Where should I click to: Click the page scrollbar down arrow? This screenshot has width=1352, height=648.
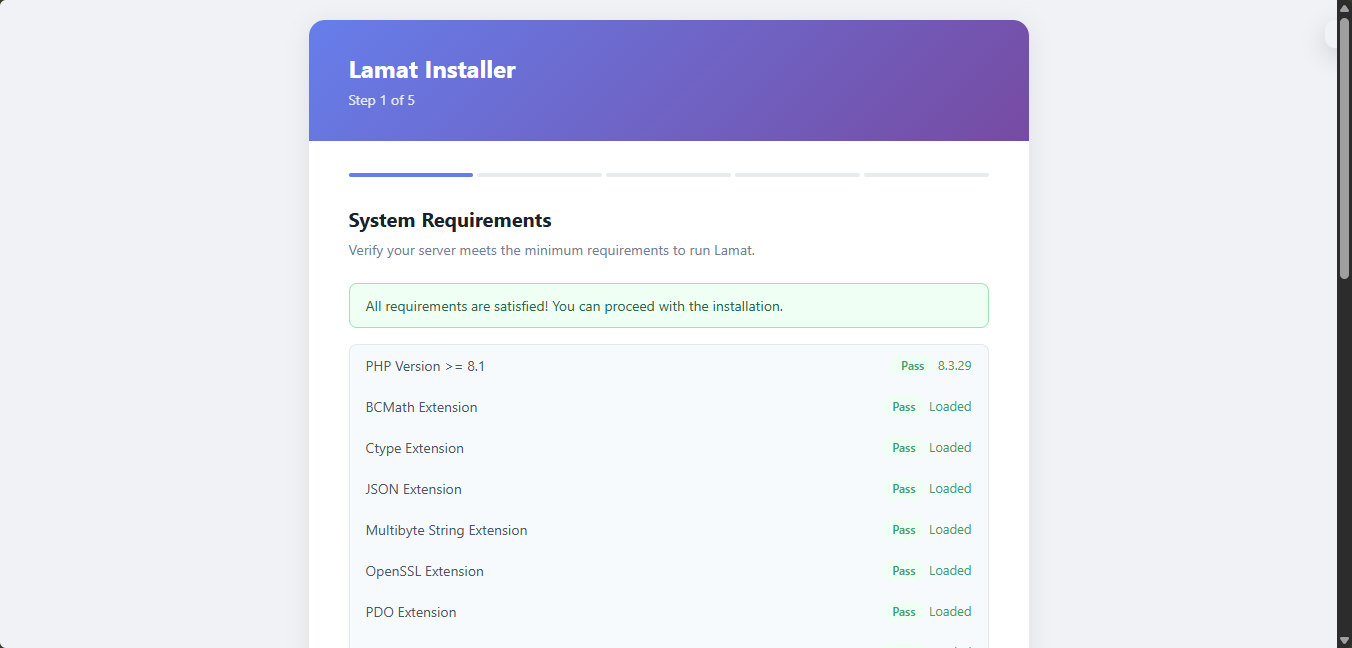[1344, 640]
